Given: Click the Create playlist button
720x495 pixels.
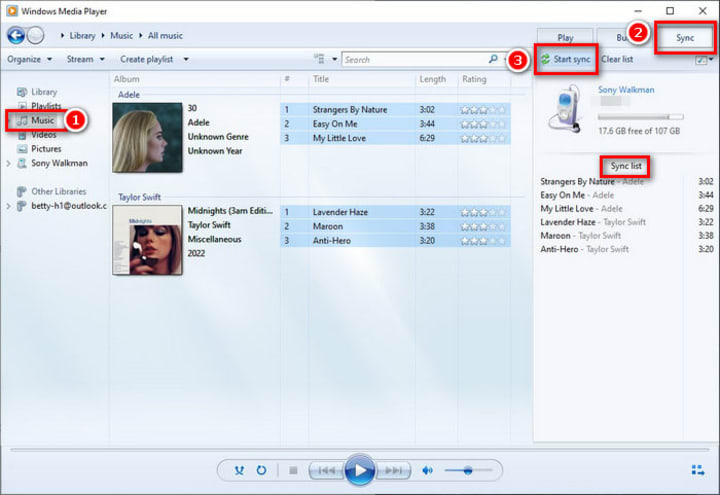Looking at the screenshot, I should pyautogui.click(x=146, y=59).
